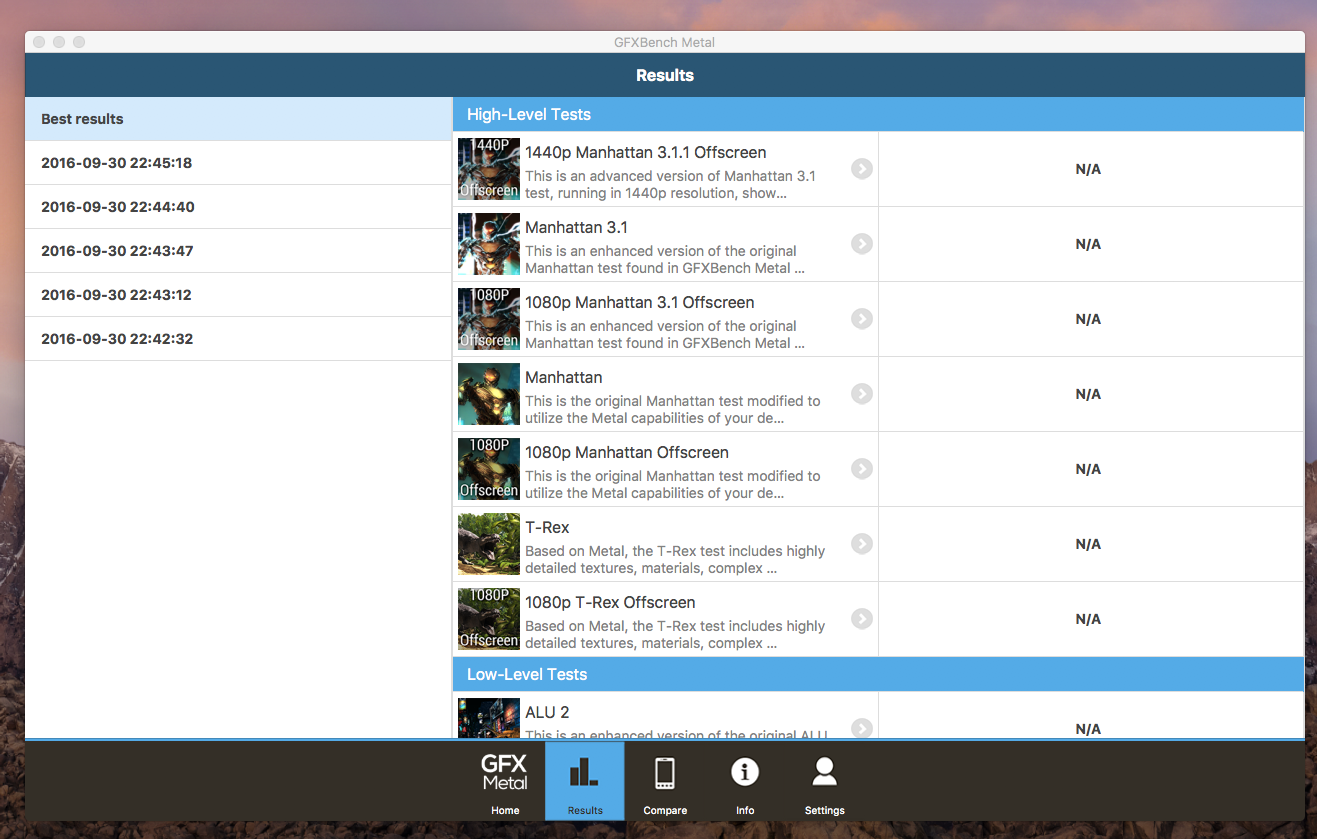Click the 1080p Manhattan Offscreen thumbnail

(489, 469)
